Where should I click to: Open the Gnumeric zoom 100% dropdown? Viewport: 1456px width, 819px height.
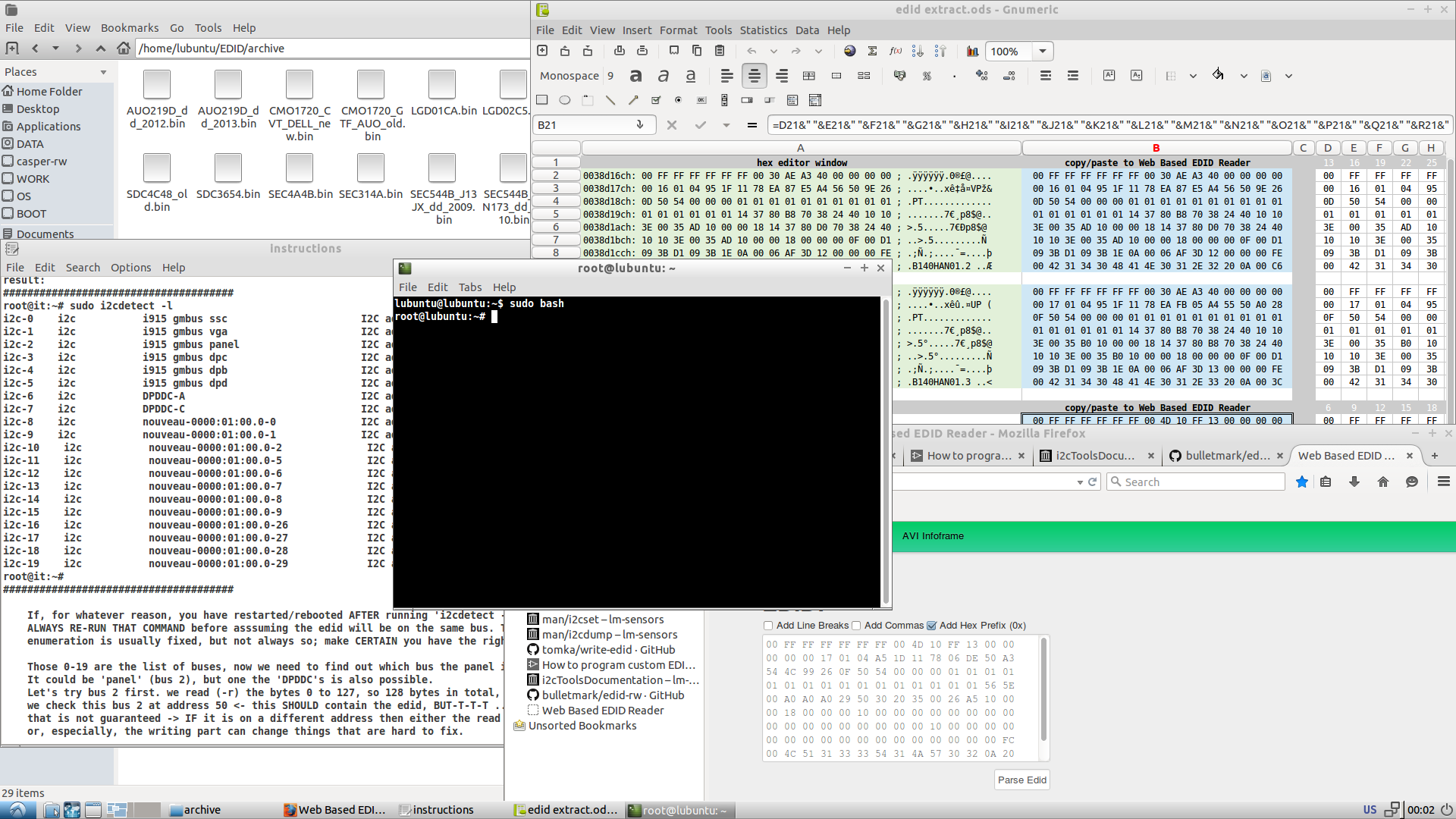(x=1043, y=51)
